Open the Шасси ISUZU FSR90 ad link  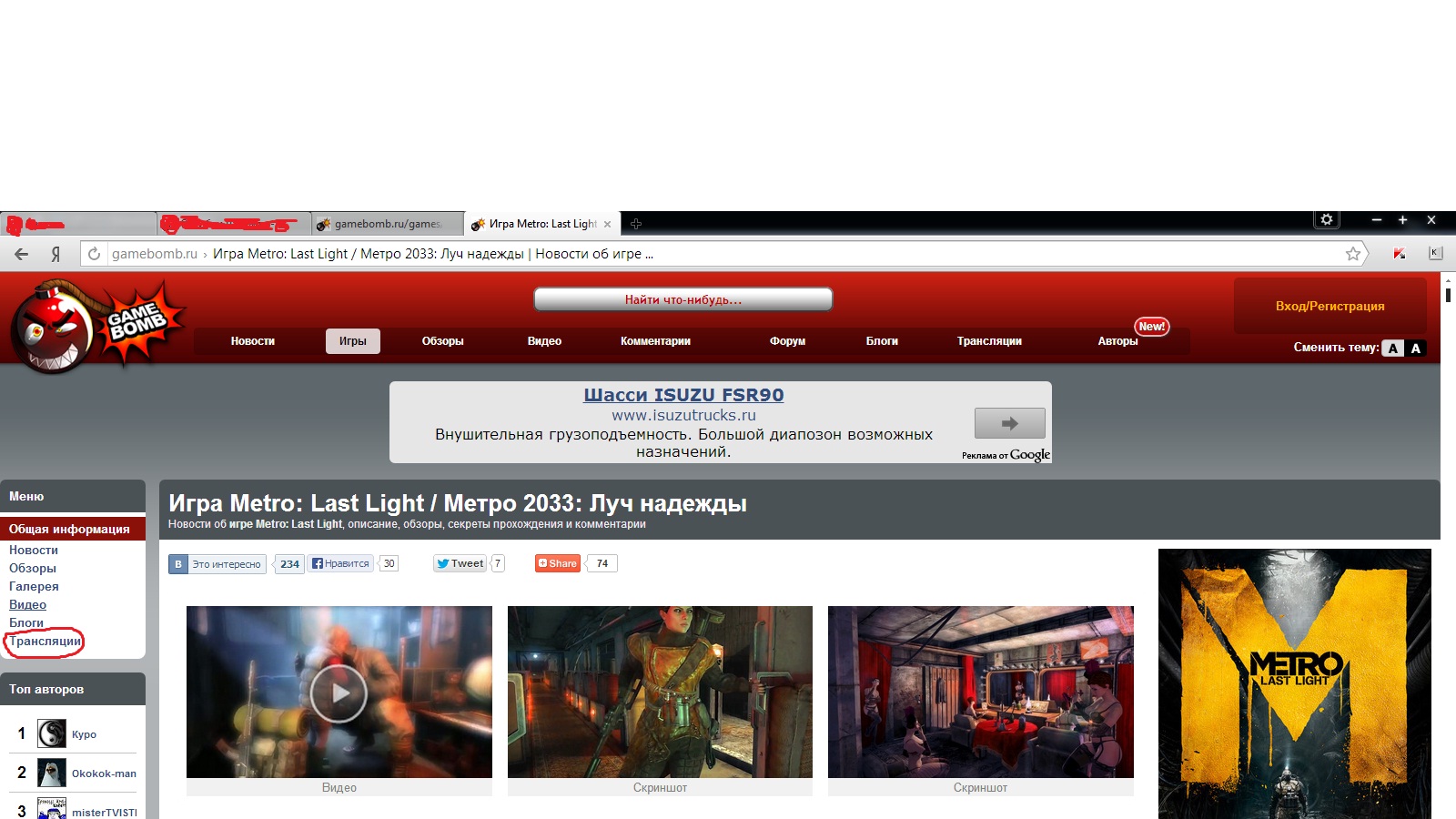click(x=683, y=395)
